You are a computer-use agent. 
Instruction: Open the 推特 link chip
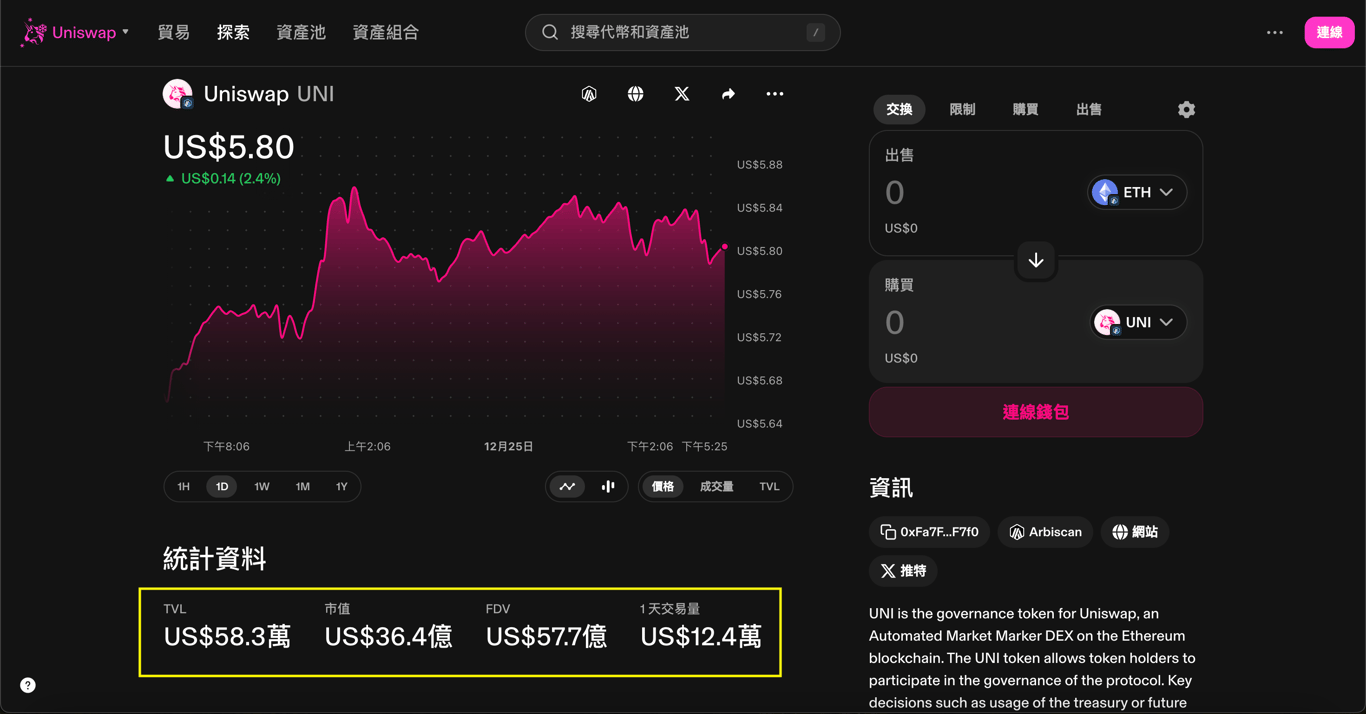coord(903,571)
